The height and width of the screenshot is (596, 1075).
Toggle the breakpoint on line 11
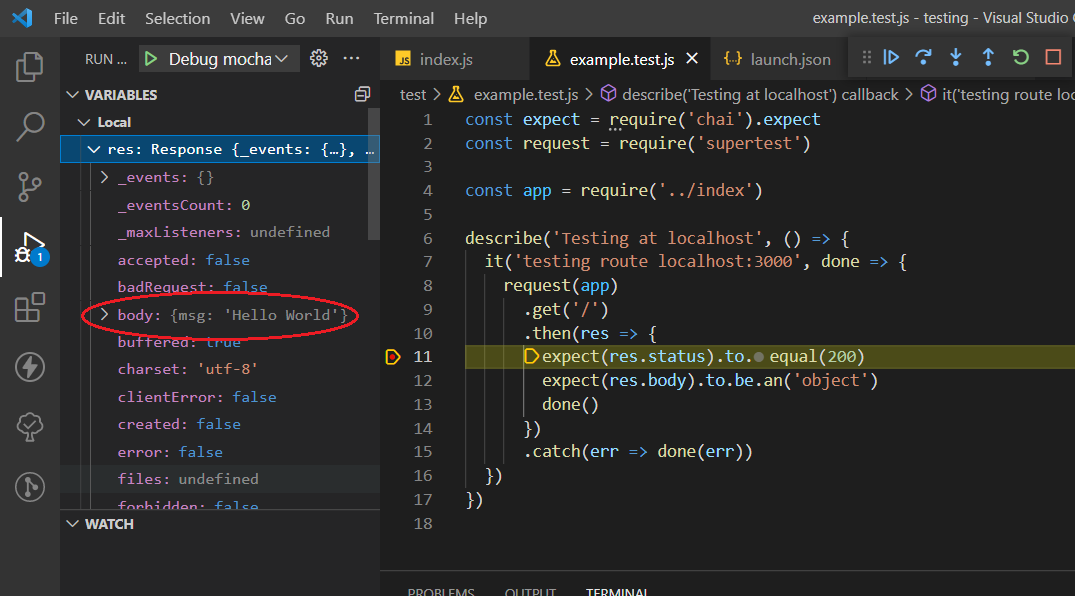(392, 357)
